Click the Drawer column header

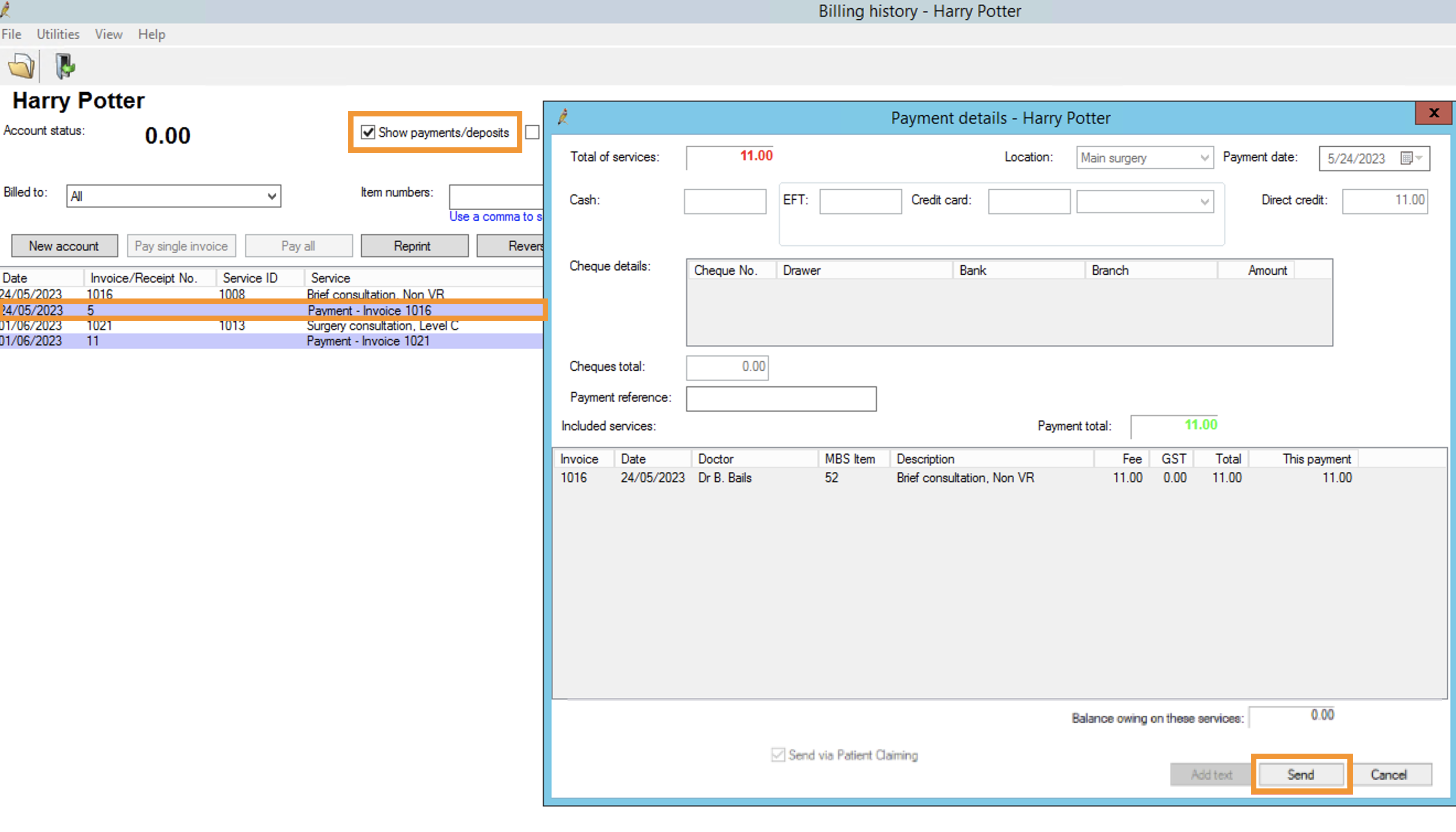(x=864, y=270)
